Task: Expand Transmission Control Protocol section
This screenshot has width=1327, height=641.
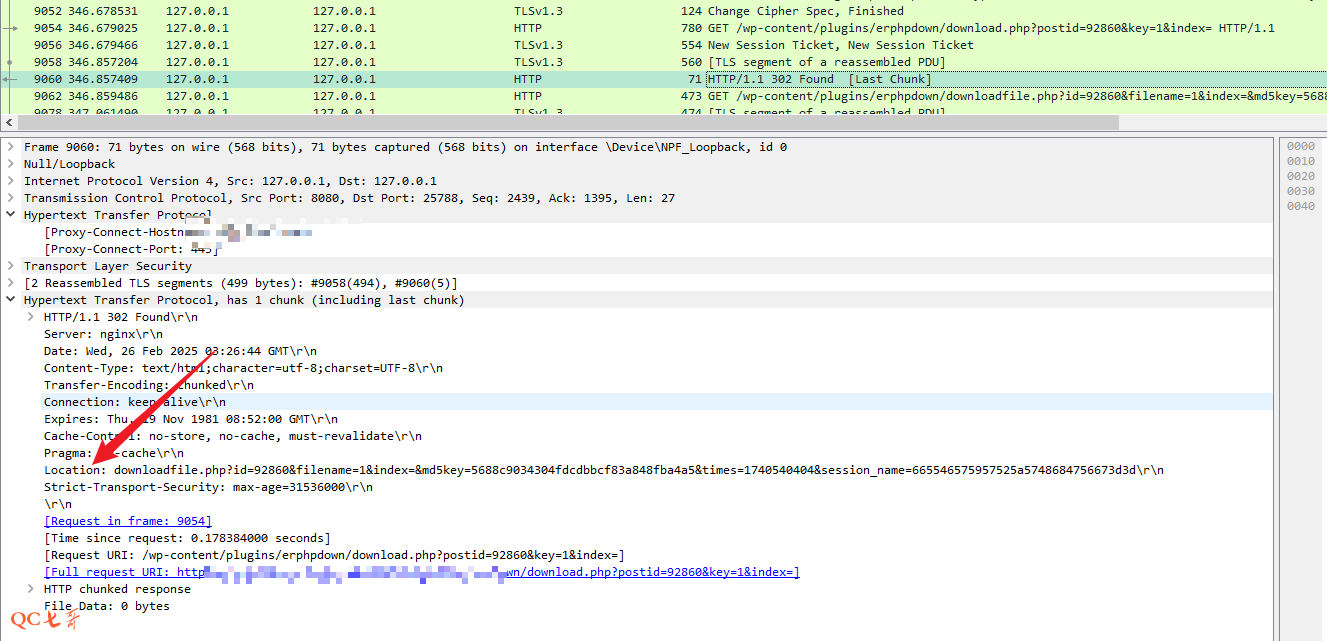Action: (x=11, y=198)
